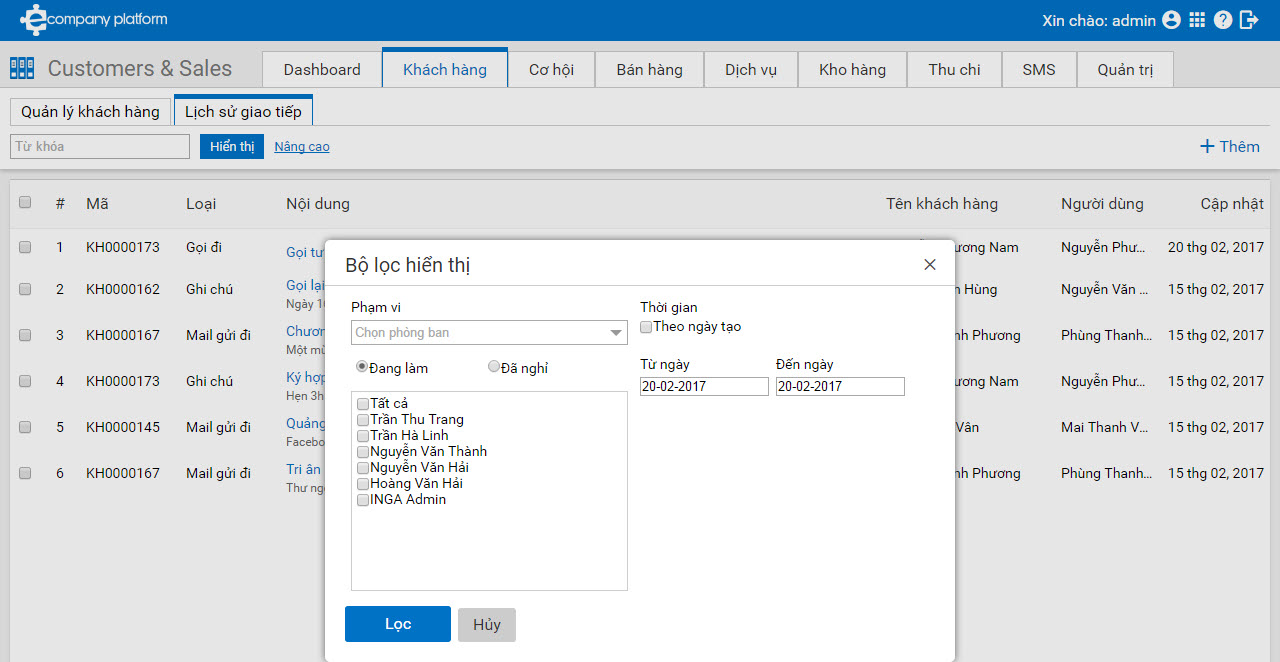Click Xin chào: admin greeting text
This screenshot has height=662, width=1280.
tap(1099, 20)
